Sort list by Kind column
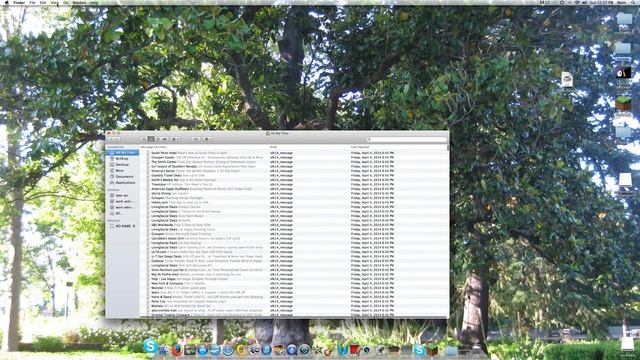Image resolution: width=640 pixels, height=360 pixels. click(x=273, y=147)
